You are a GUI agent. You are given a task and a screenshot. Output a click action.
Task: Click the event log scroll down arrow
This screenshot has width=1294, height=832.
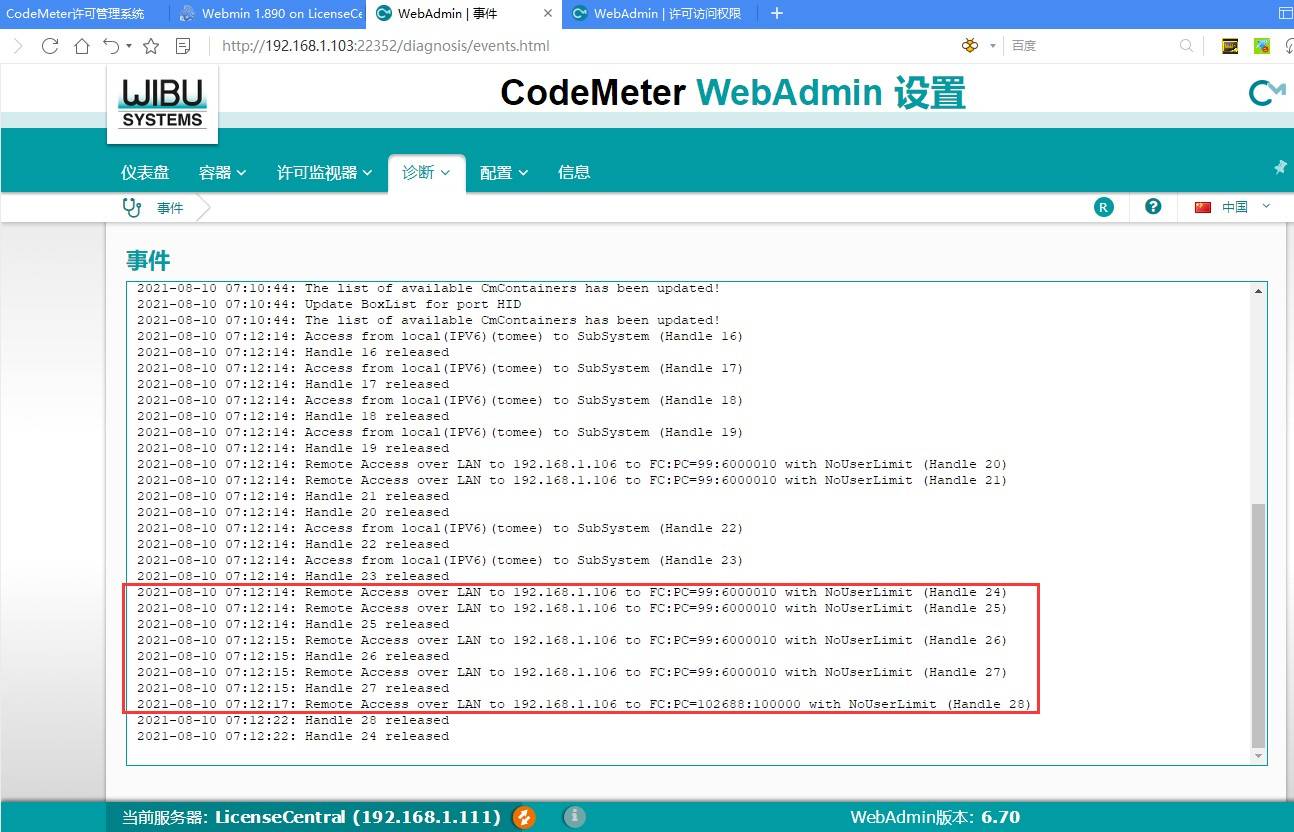click(x=1258, y=757)
